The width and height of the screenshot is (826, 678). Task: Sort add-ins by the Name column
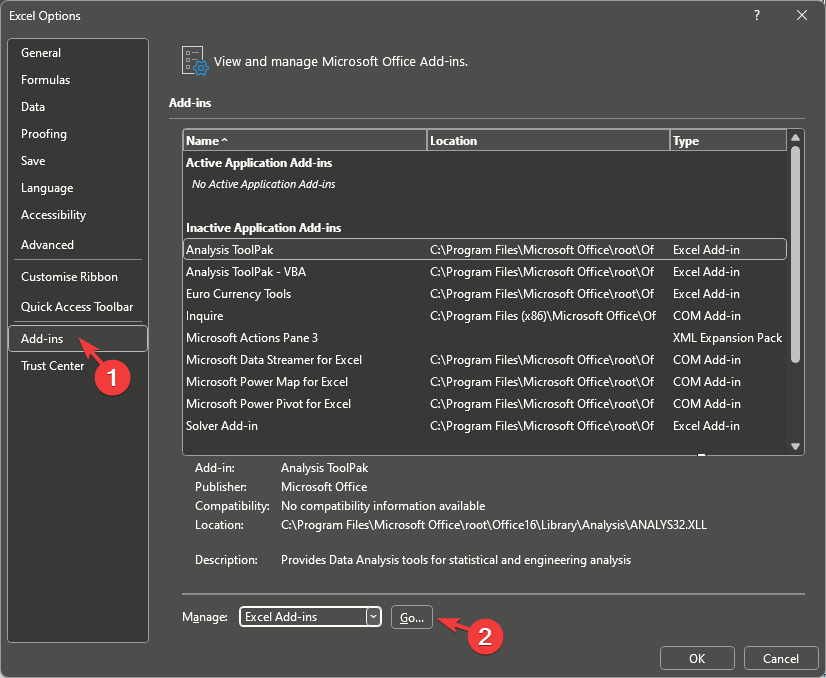click(x=305, y=141)
